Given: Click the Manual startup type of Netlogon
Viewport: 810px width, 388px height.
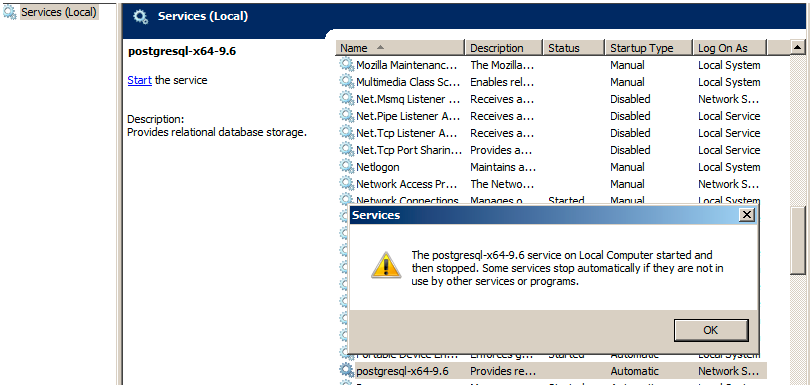Looking at the screenshot, I should [627, 167].
